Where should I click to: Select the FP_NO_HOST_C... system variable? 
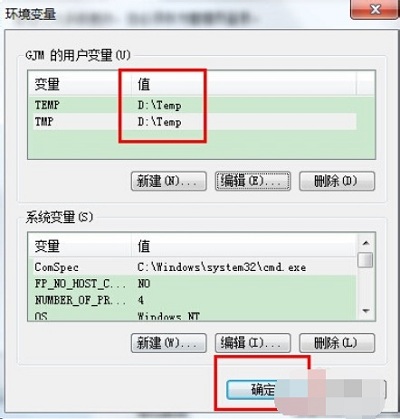pos(192,284)
